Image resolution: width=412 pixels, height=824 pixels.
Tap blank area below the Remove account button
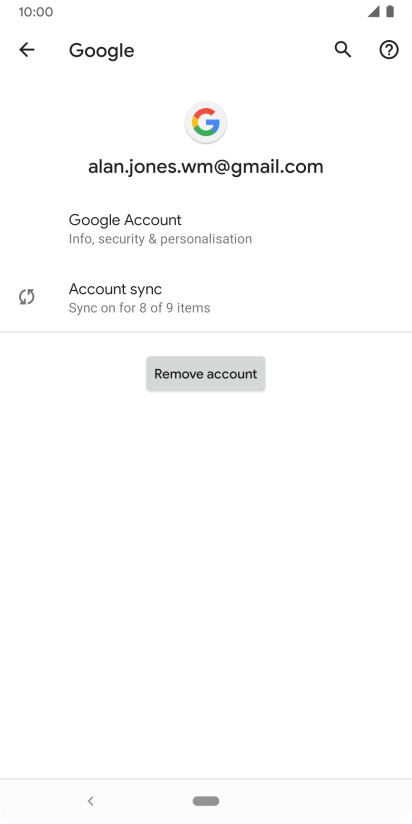(206, 578)
